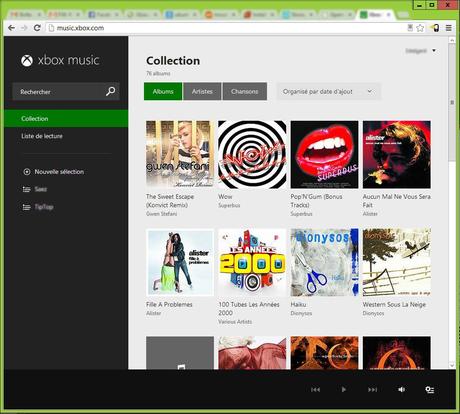The height and width of the screenshot is (414, 460).
Task: Open the TipTop playlist
Action: [44, 207]
